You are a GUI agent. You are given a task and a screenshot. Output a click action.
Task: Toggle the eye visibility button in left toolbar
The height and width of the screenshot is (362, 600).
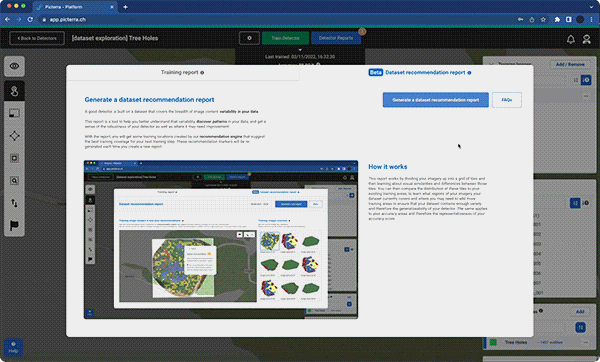pos(15,66)
